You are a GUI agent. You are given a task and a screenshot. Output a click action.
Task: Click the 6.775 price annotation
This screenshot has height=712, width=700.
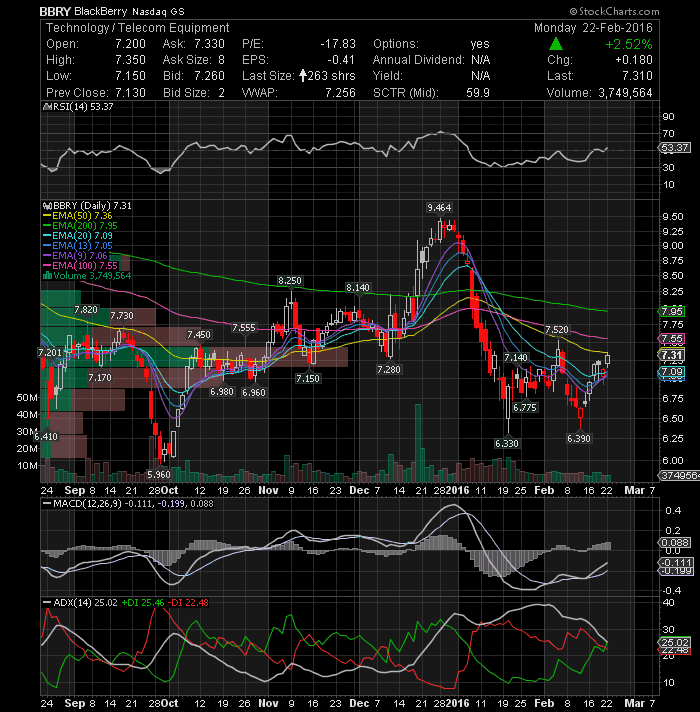pyautogui.click(x=525, y=407)
